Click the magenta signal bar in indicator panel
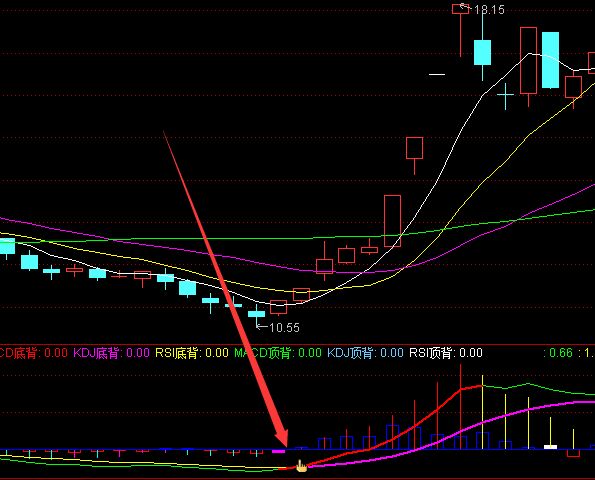The image size is (595, 480). [x=279, y=452]
